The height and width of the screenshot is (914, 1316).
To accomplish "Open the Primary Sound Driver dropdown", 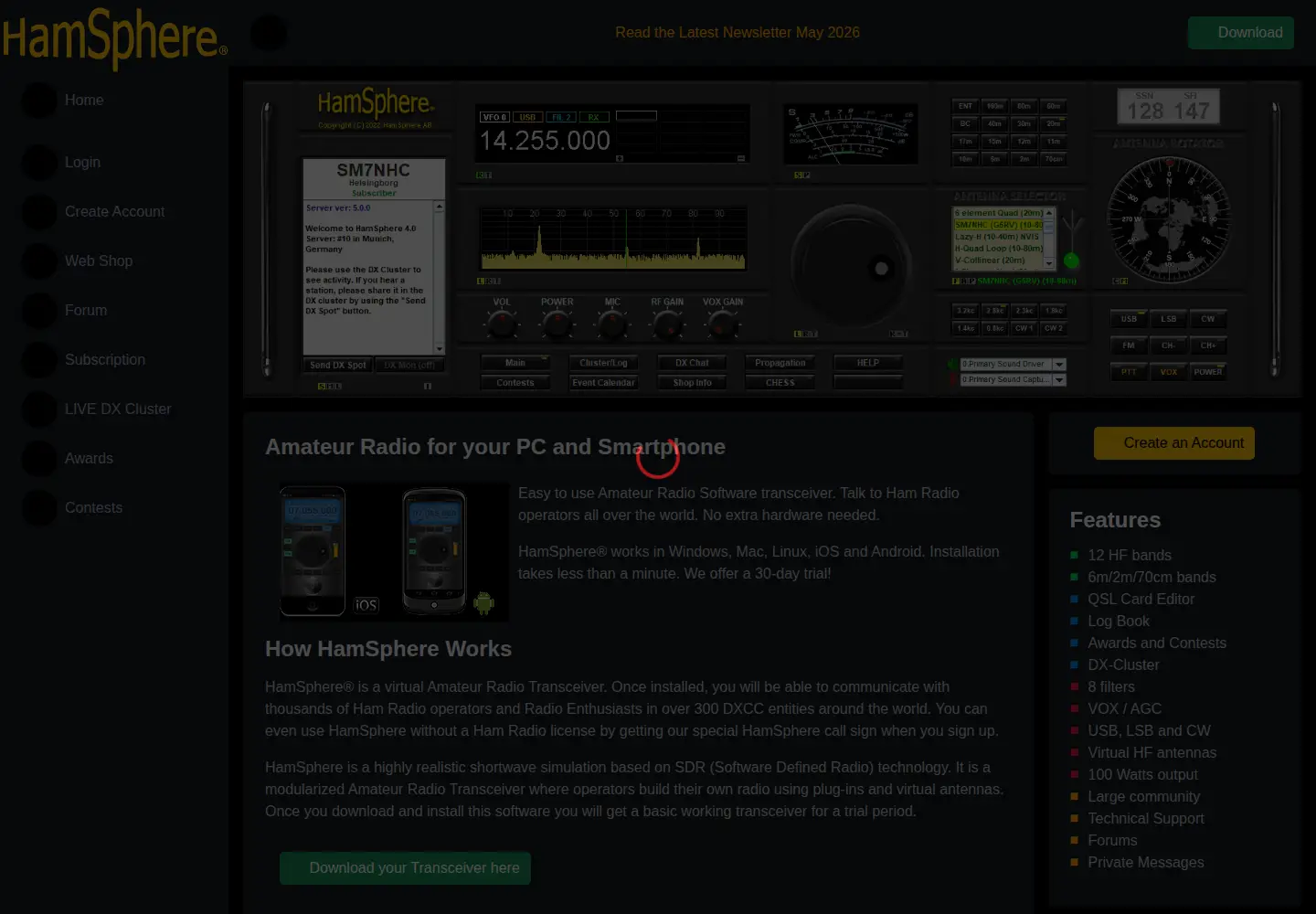I will 1013,364.
